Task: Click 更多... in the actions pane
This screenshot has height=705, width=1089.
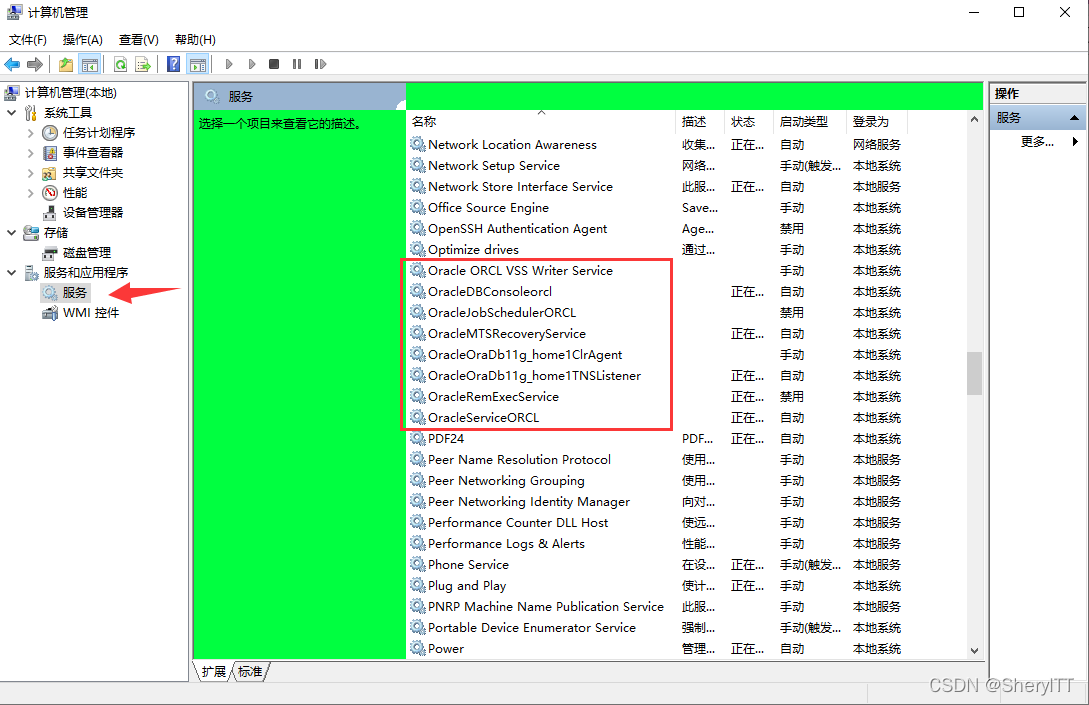Action: pos(1037,142)
